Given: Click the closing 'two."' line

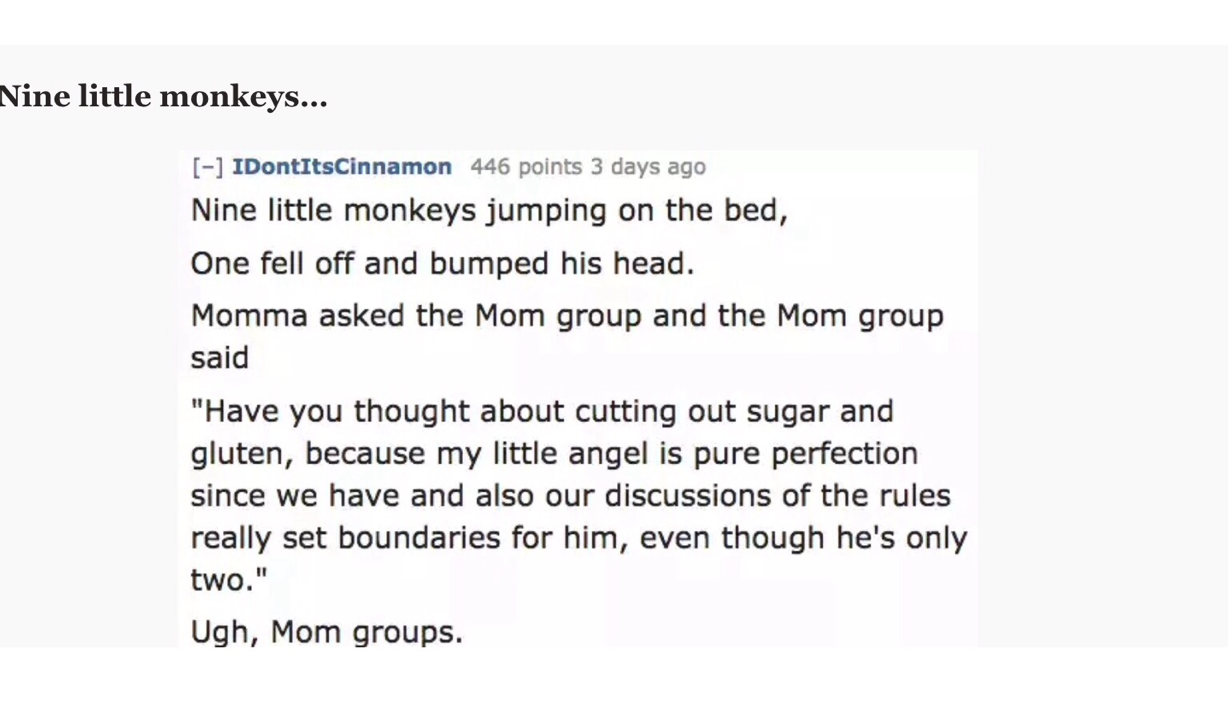Looking at the screenshot, I should tap(229, 580).
